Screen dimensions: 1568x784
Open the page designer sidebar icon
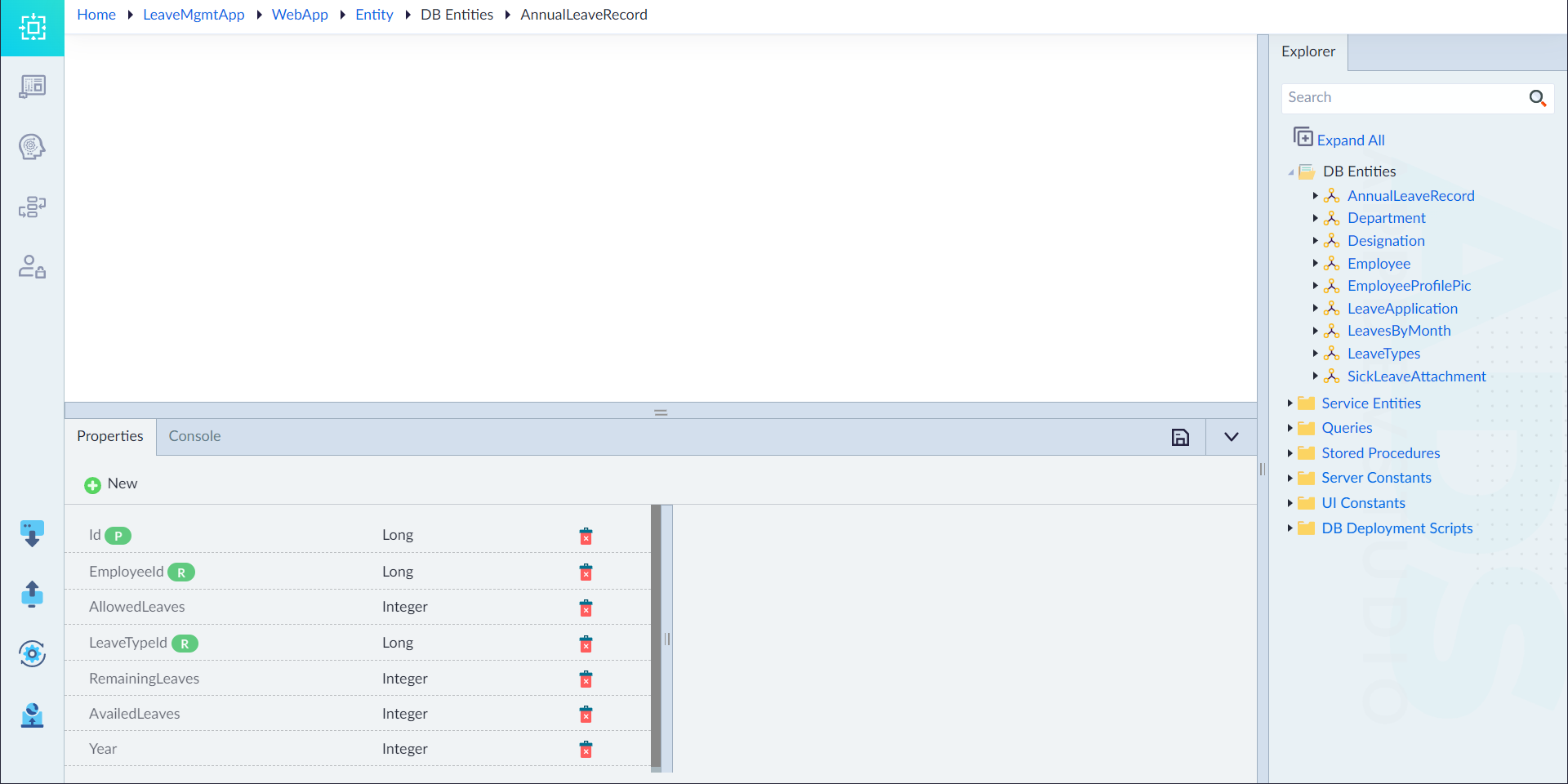(x=32, y=87)
